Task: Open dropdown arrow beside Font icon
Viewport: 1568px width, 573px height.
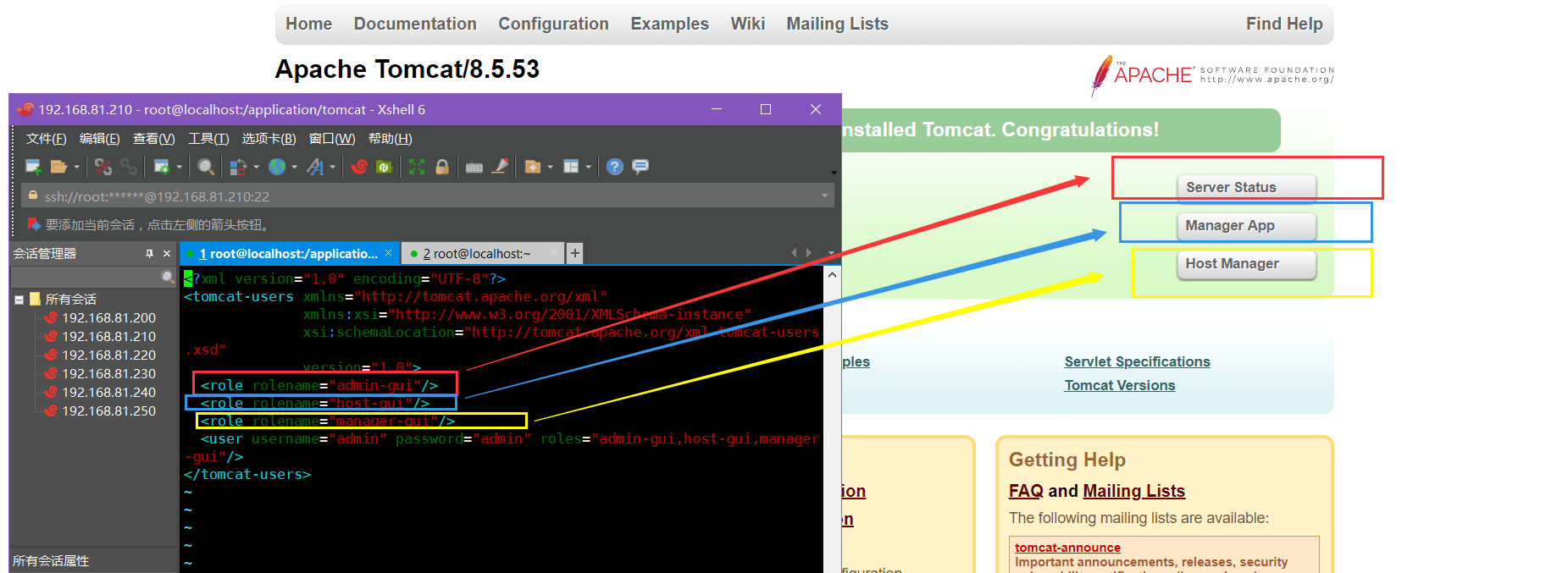Action: [332, 167]
